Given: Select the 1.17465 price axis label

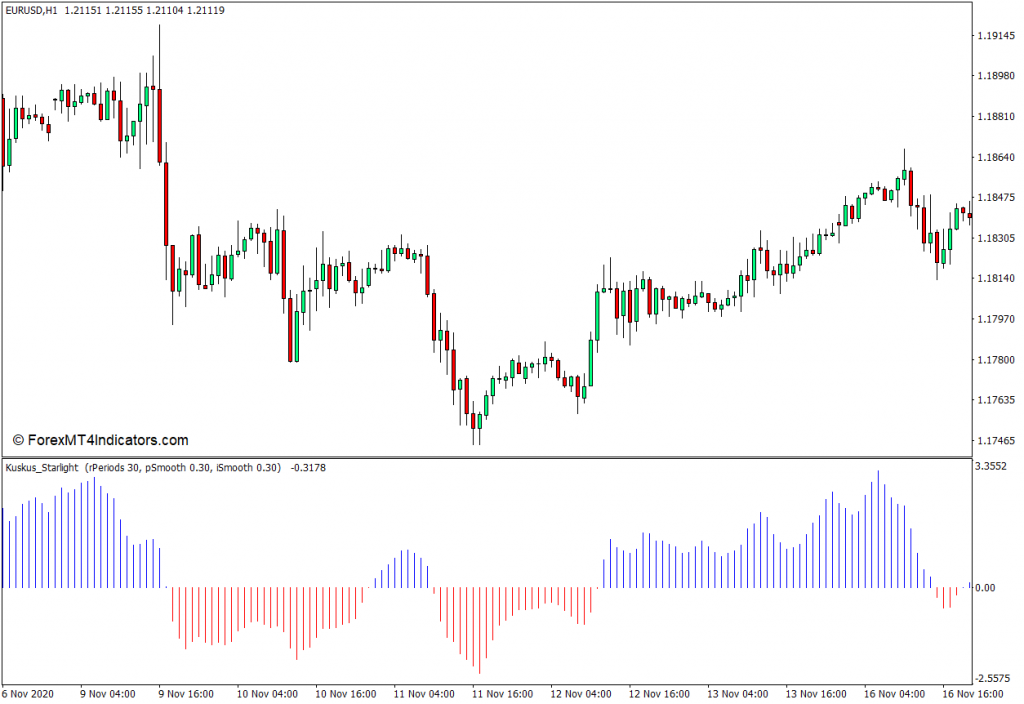Looking at the screenshot, I should (x=997, y=441).
